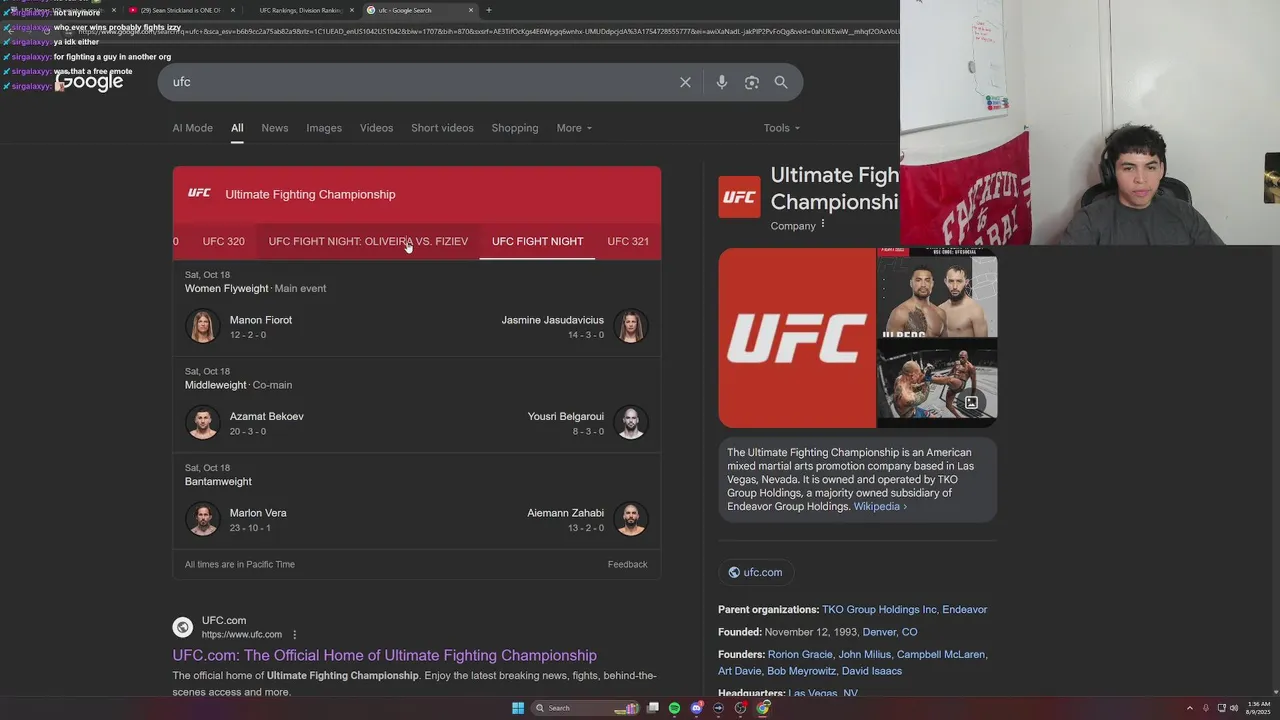Open Chrome from the taskbar
The image size is (1280, 720).
click(763, 708)
